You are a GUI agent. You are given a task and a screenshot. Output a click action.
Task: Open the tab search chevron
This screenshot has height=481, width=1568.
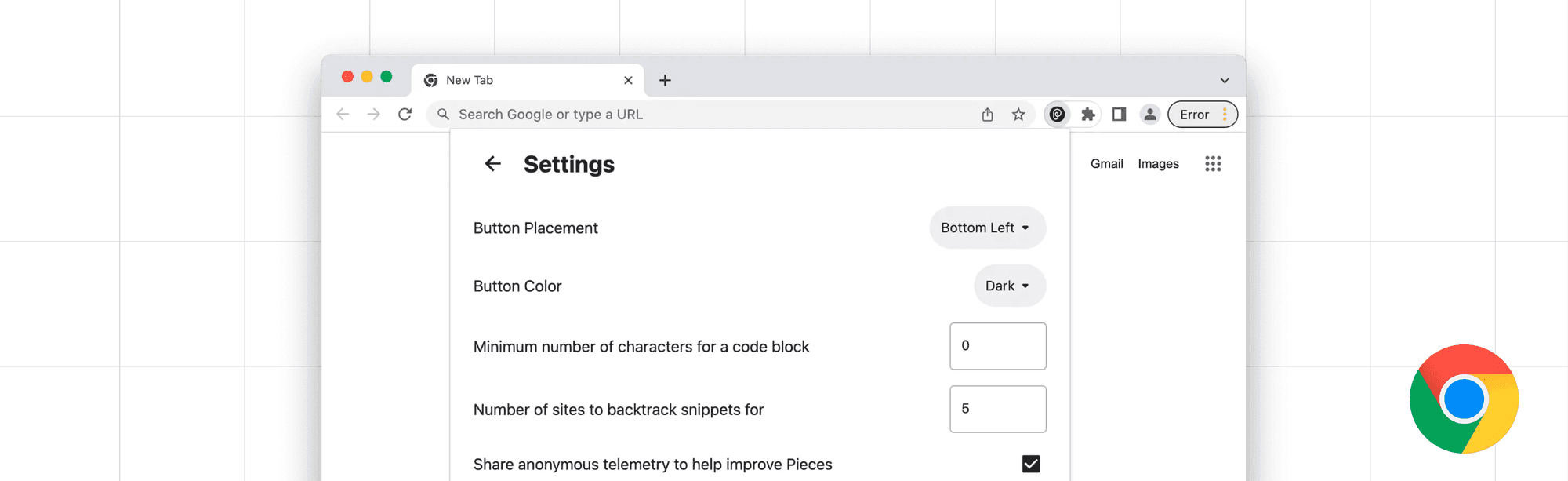[x=1224, y=80]
